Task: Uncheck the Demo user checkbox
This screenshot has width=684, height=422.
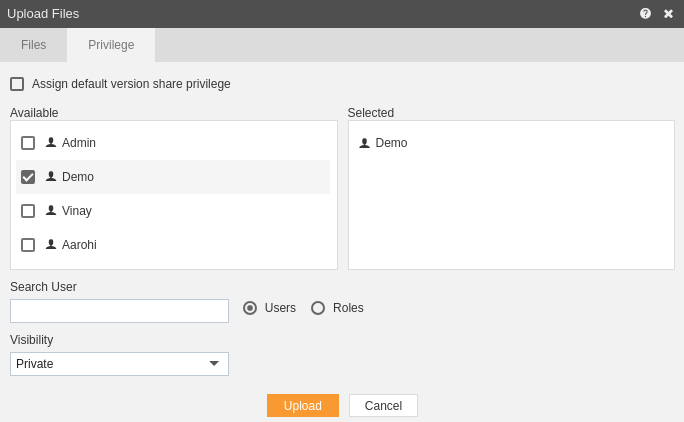Action: coord(28,177)
